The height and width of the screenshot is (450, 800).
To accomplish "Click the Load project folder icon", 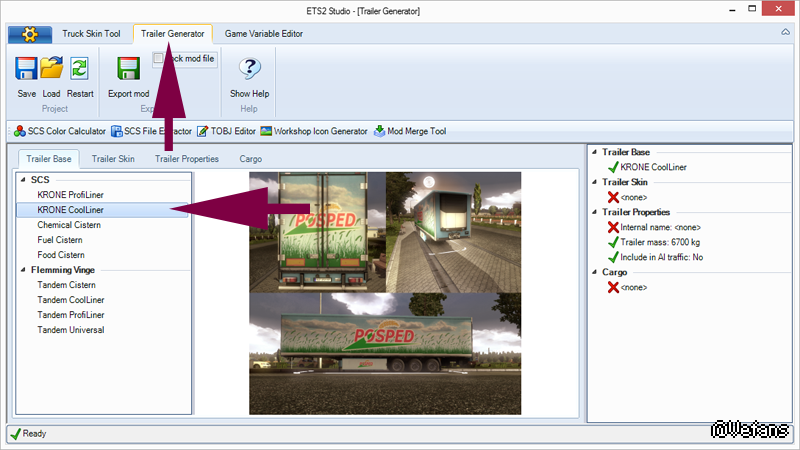I will pos(51,70).
